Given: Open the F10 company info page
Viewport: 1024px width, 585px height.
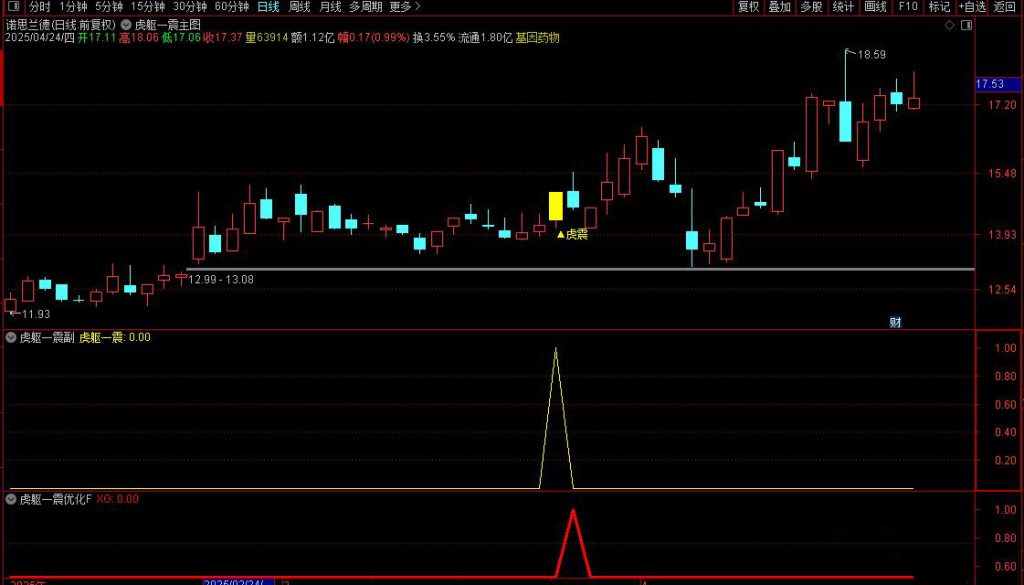Looking at the screenshot, I should (907, 6).
